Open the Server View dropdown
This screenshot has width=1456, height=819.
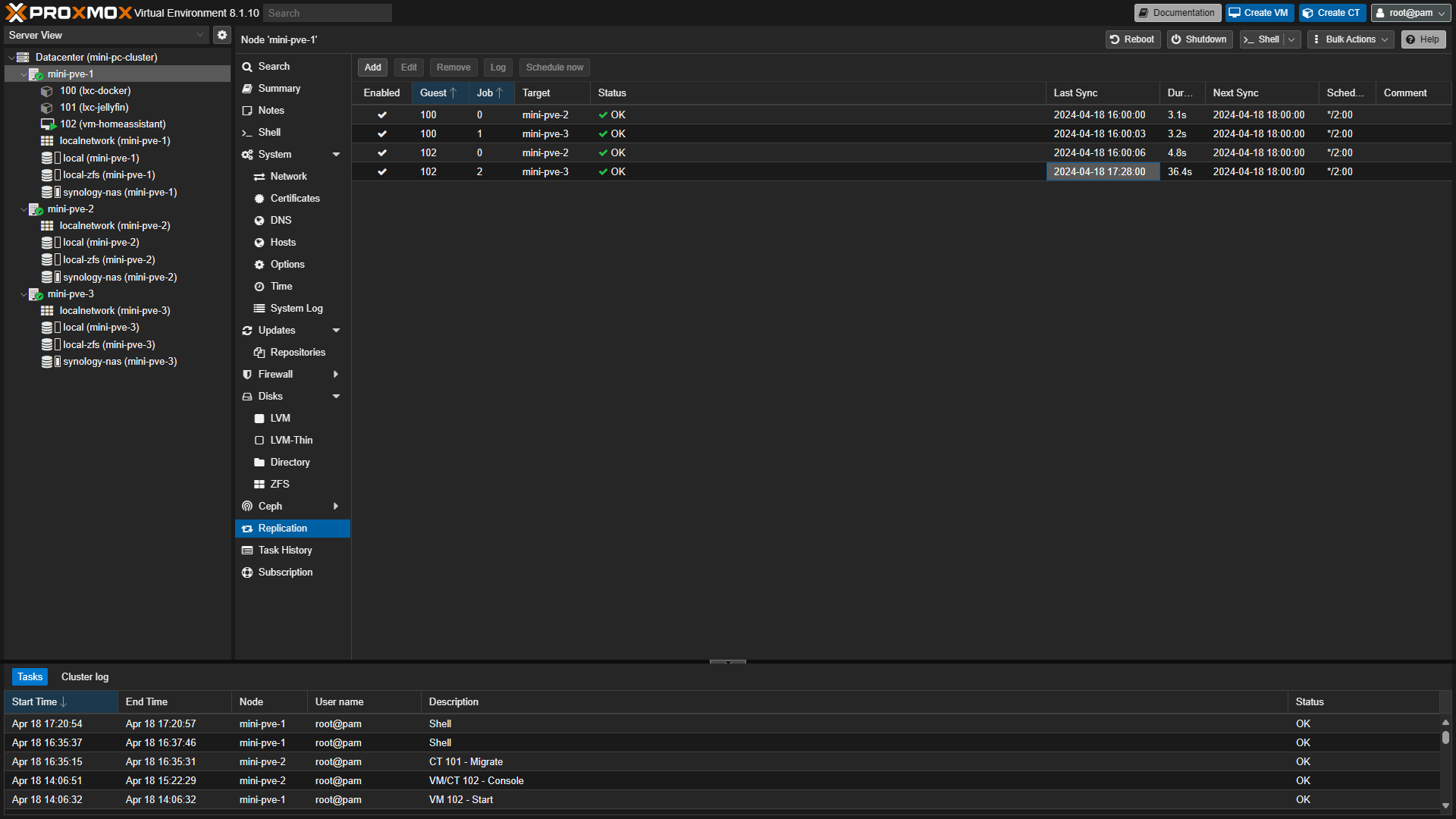(x=200, y=35)
